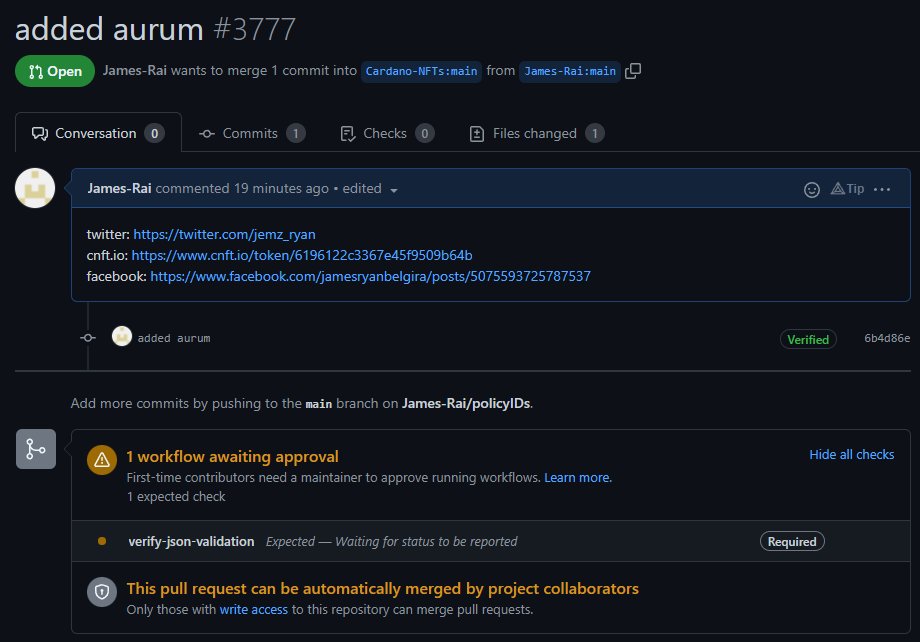Click the 19 minutes ago timestamp

(x=281, y=188)
